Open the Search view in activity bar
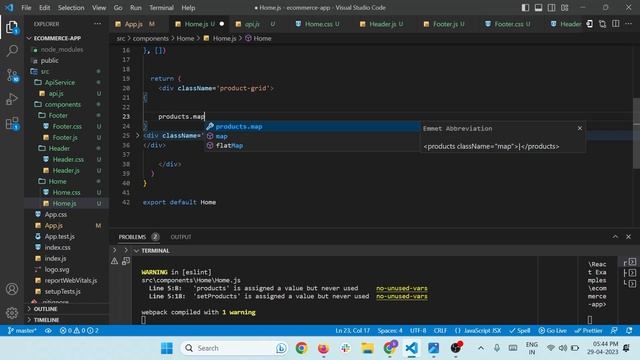The image size is (640, 360). tap(12, 51)
